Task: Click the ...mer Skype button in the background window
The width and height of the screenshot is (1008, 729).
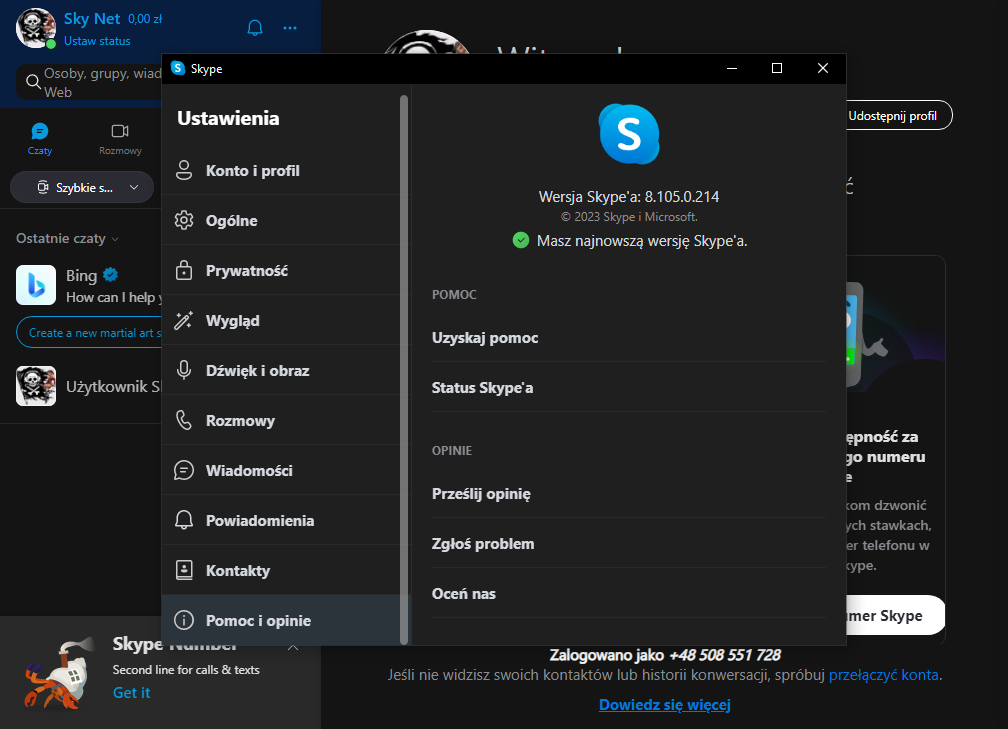Action: pos(895,615)
